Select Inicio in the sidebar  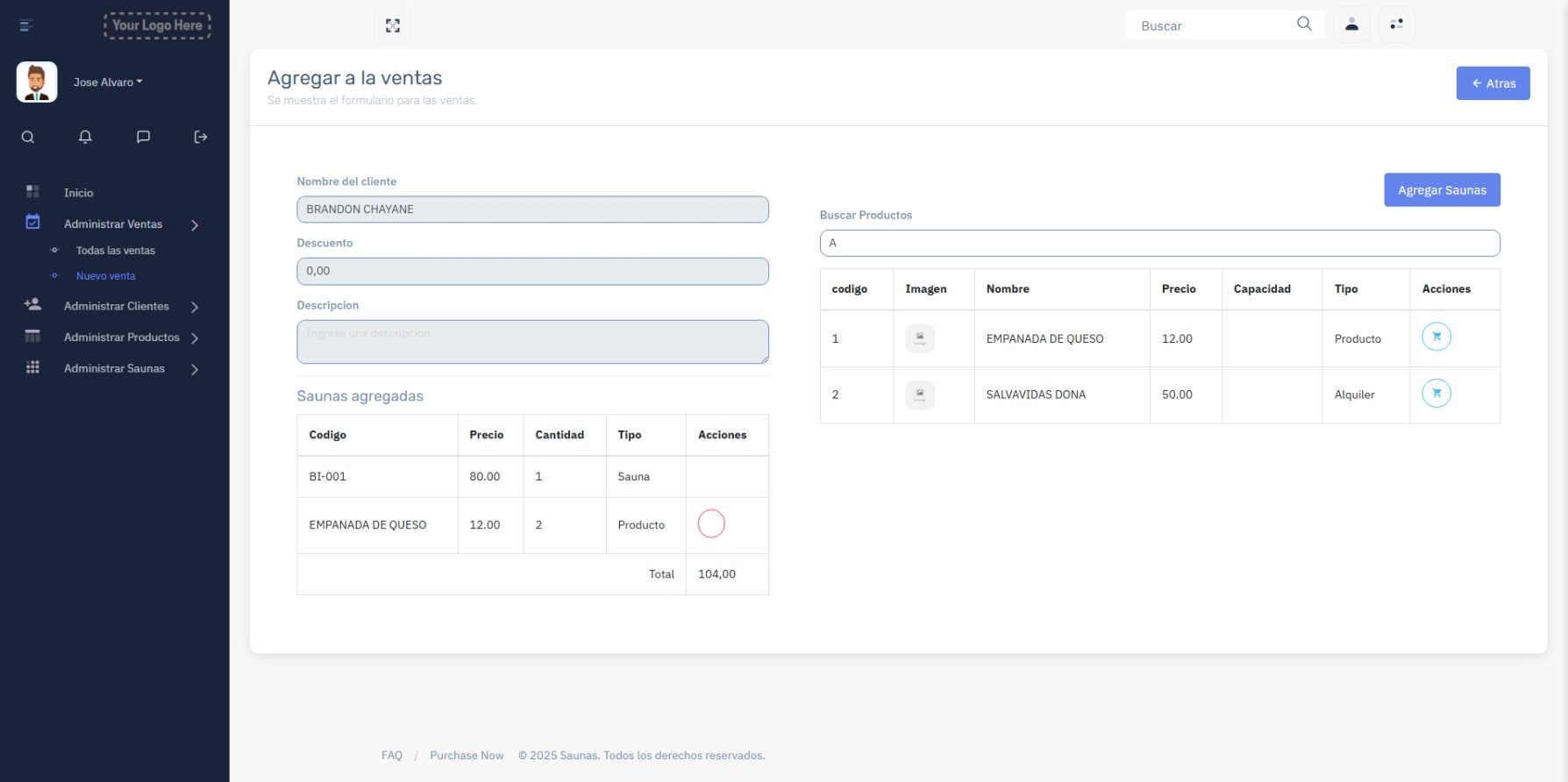(x=78, y=193)
